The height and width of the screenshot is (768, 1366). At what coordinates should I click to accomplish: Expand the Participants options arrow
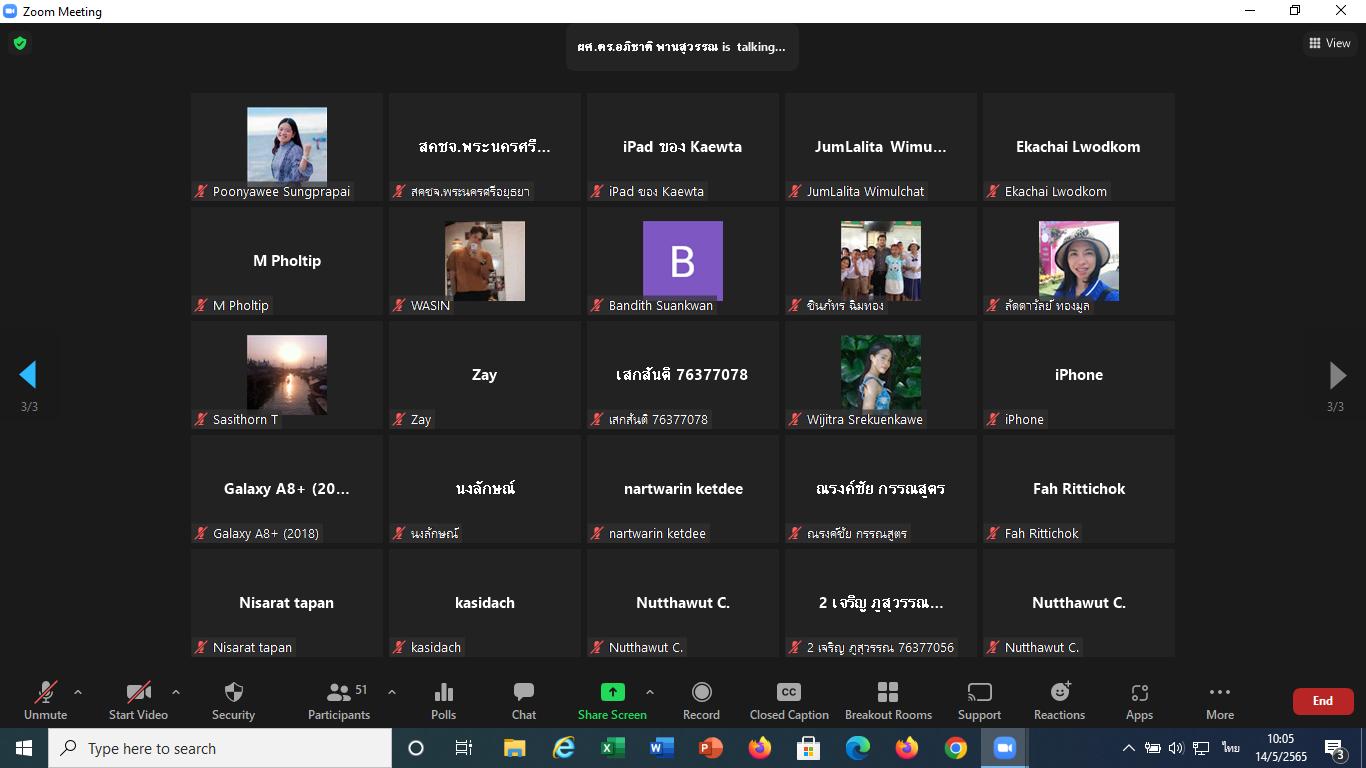click(x=391, y=692)
